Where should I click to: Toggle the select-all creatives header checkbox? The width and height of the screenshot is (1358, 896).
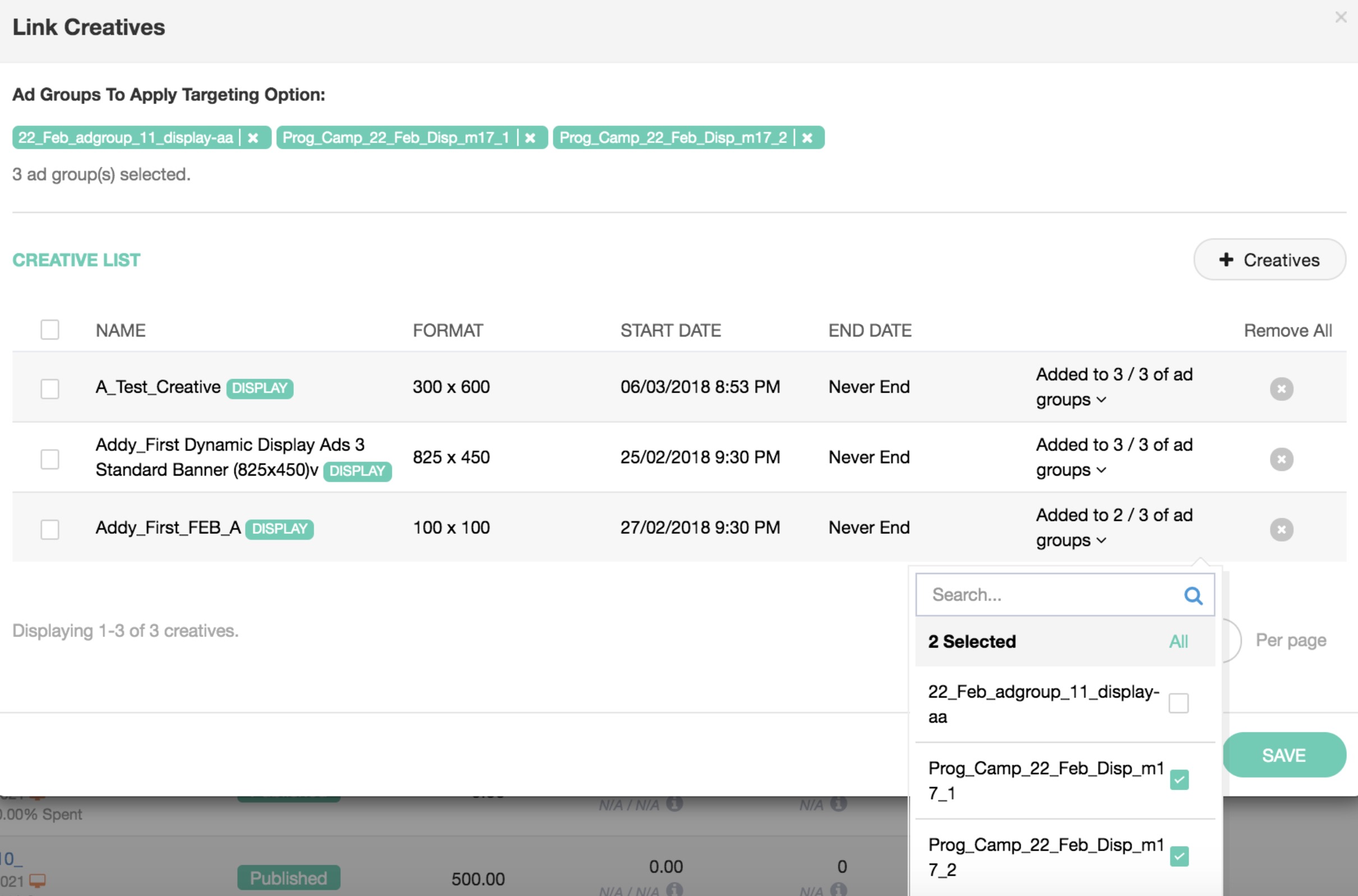pyautogui.click(x=50, y=330)
